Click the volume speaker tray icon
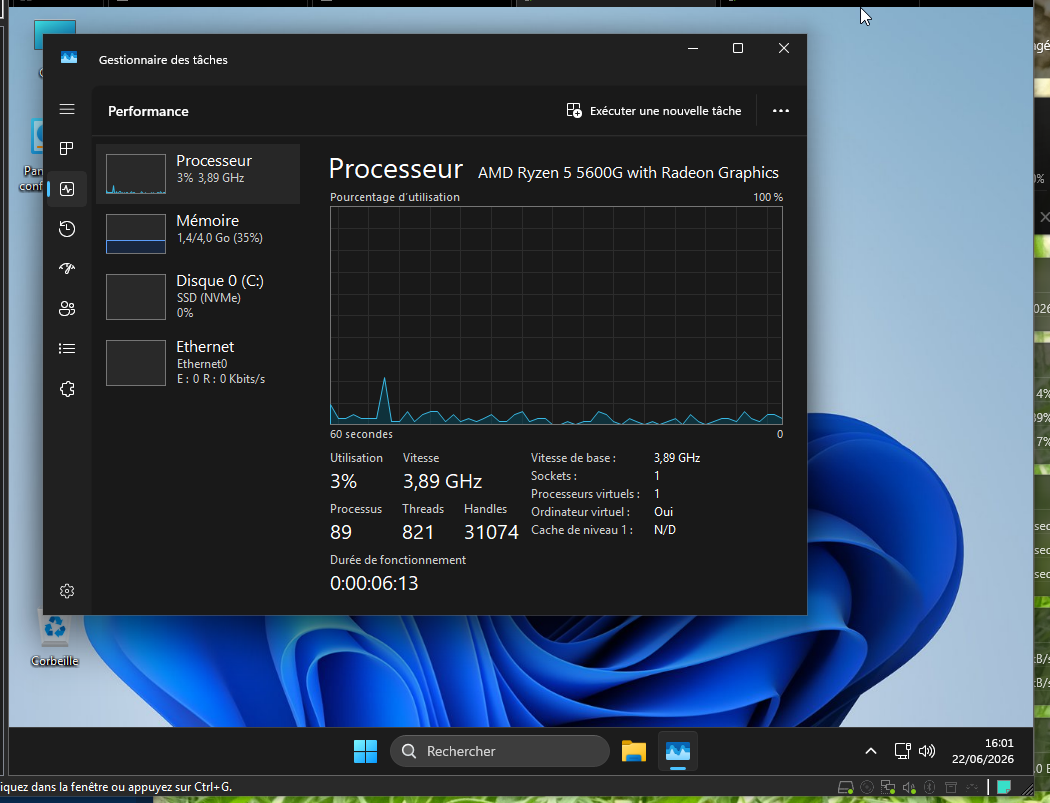 click(927, 751)
